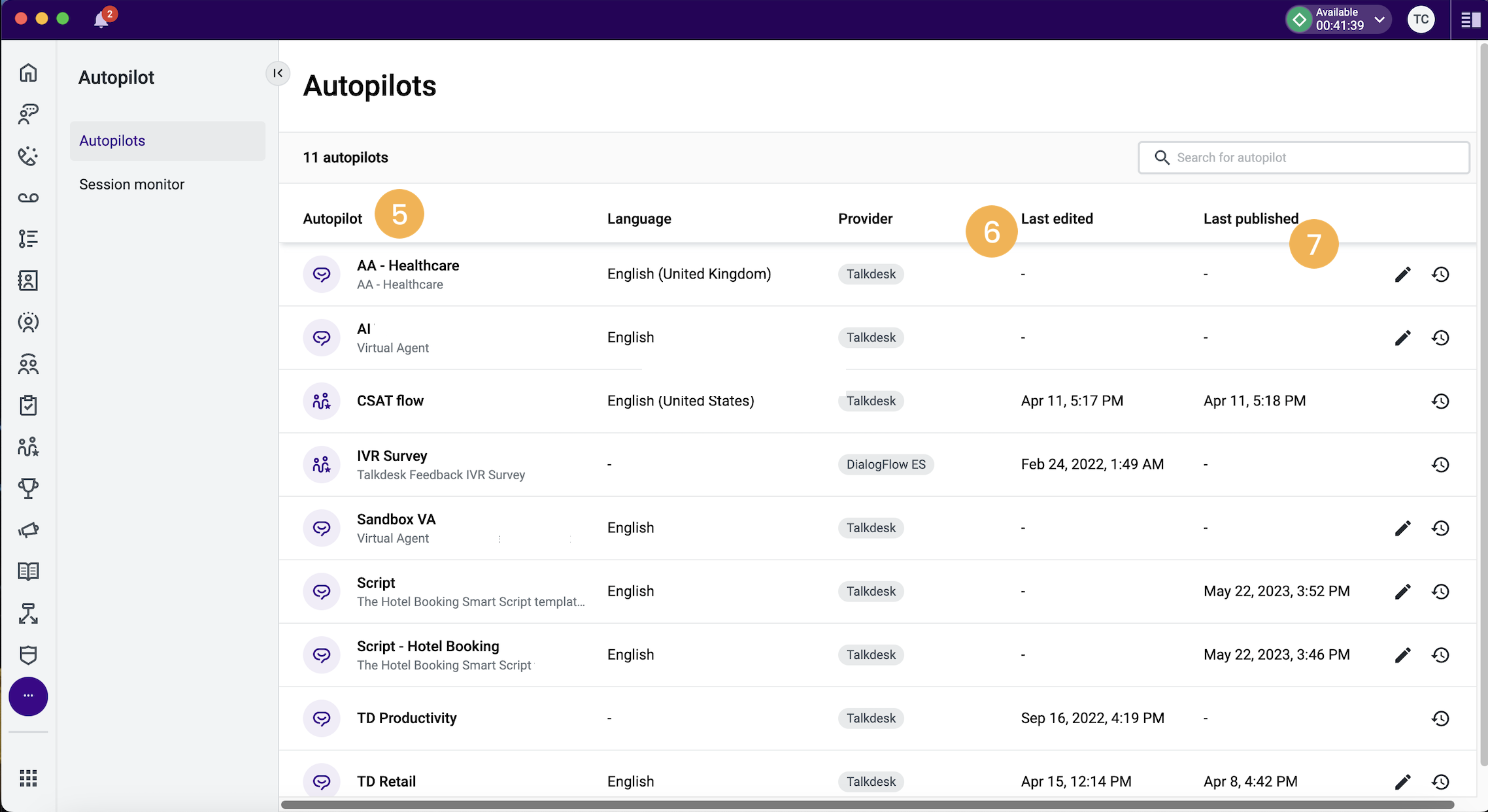1488x812 pixels.
Task: Open the phone calls icon in sidebar
Action: pos(28,156)
